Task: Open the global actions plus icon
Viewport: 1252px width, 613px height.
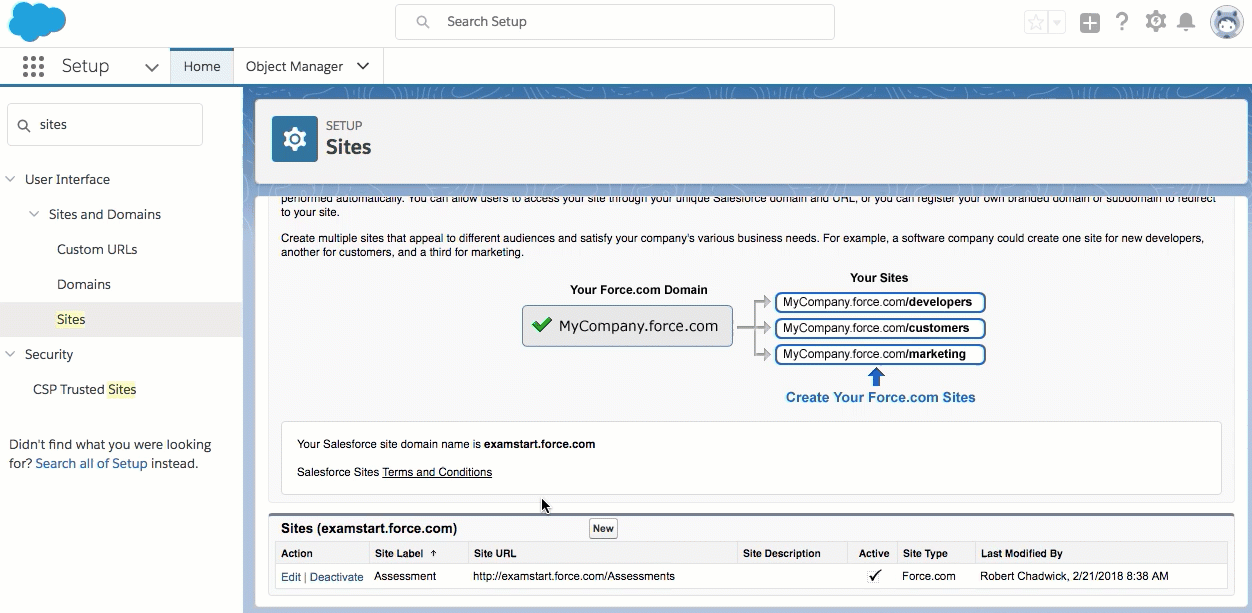Action: click(1090, 22)
